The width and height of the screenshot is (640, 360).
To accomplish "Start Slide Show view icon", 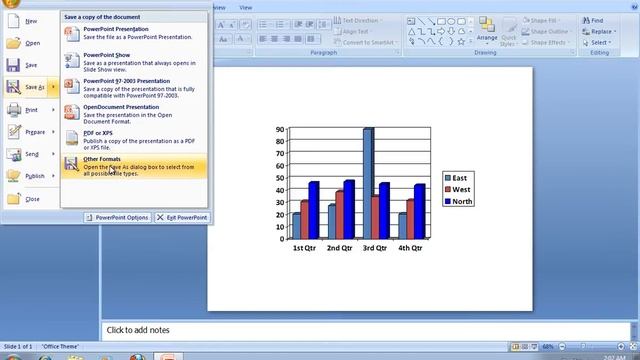I will tap(534, 347).
